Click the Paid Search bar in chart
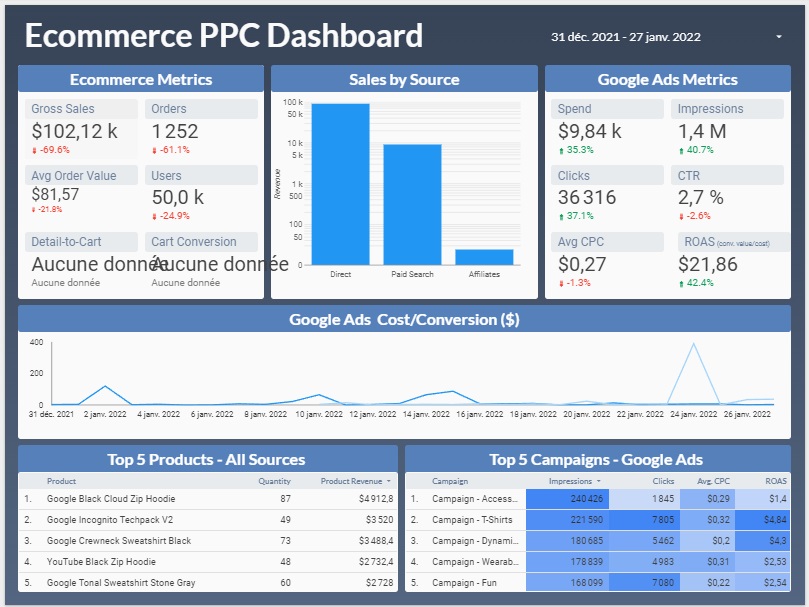 point(412,204)
